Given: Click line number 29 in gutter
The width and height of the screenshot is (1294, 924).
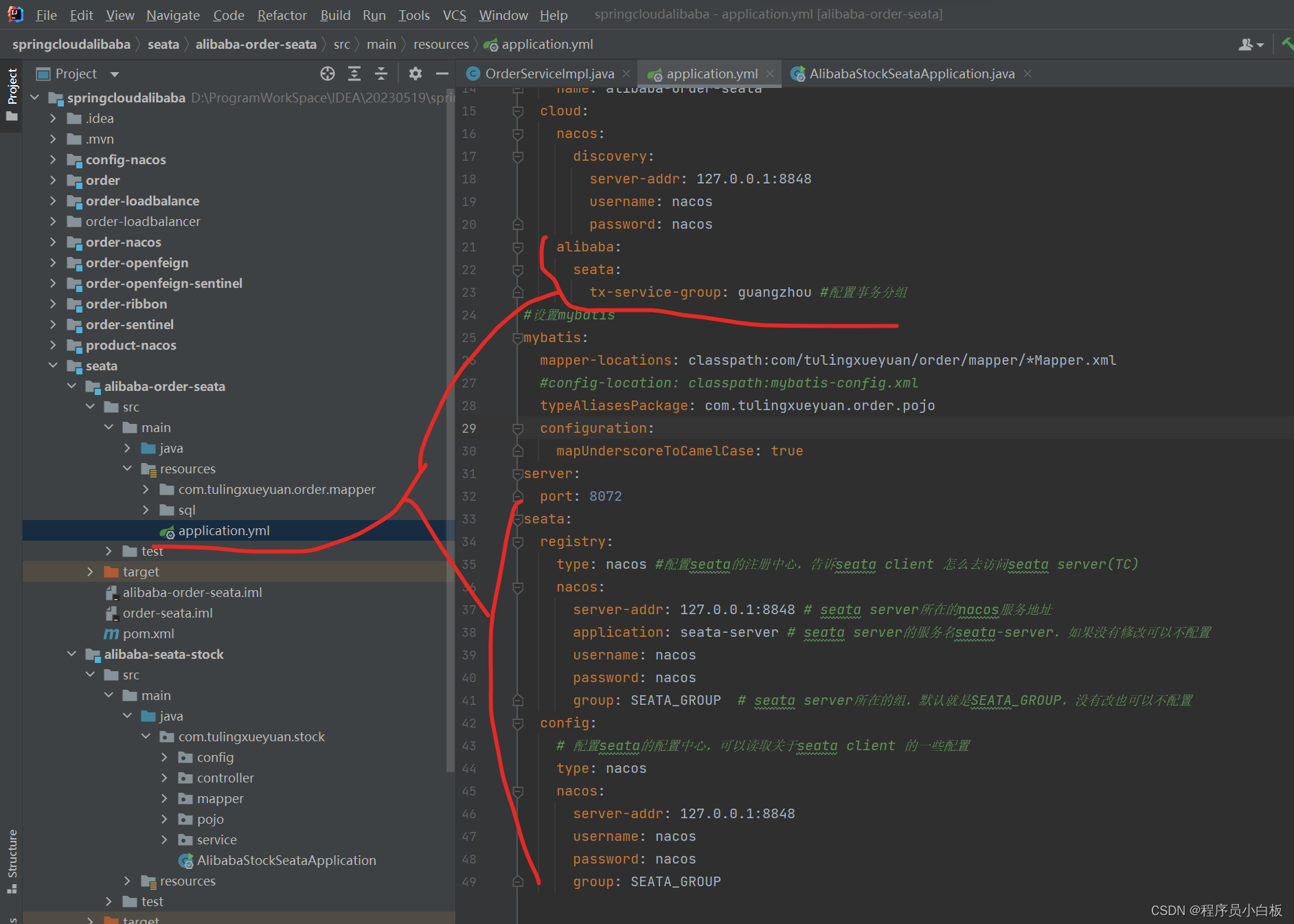Looking at the screenshot, I should 469,429.
